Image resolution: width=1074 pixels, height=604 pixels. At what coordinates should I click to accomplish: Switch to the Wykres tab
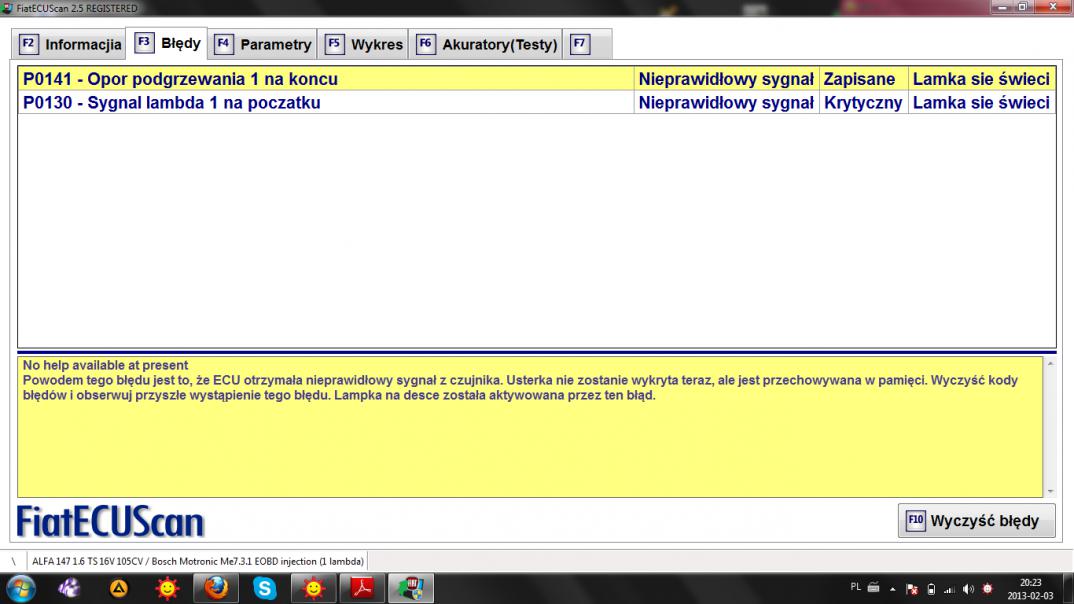point(363,45)
